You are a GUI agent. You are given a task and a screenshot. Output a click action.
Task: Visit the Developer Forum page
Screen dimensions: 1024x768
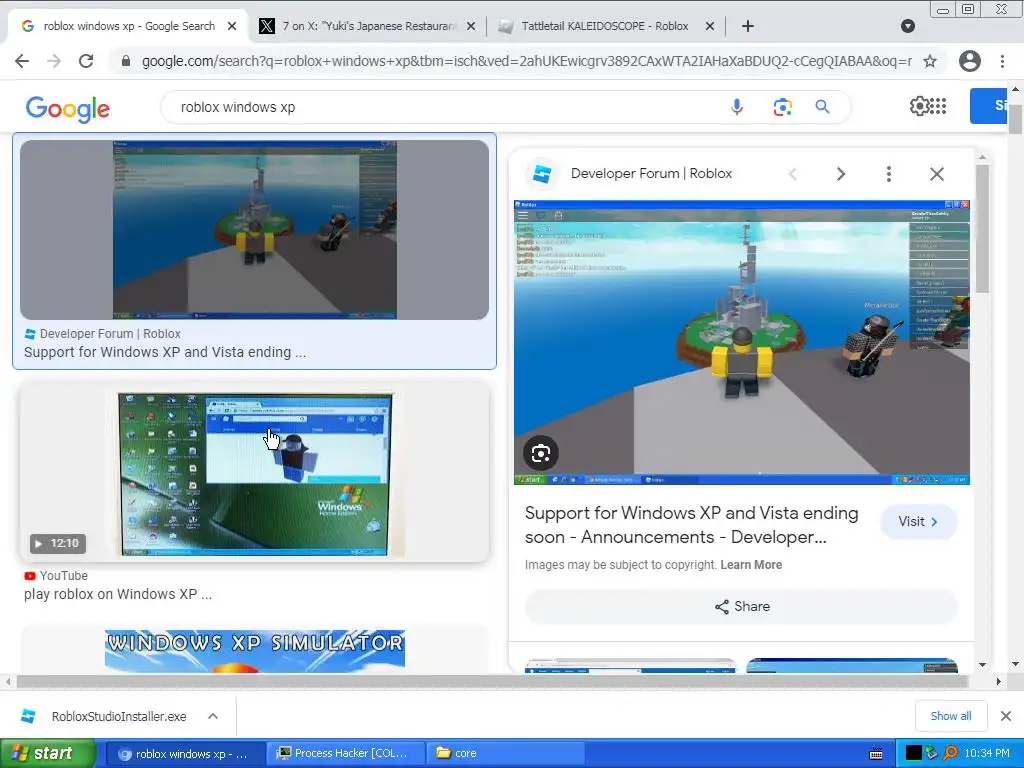click(x=918, y=522)
